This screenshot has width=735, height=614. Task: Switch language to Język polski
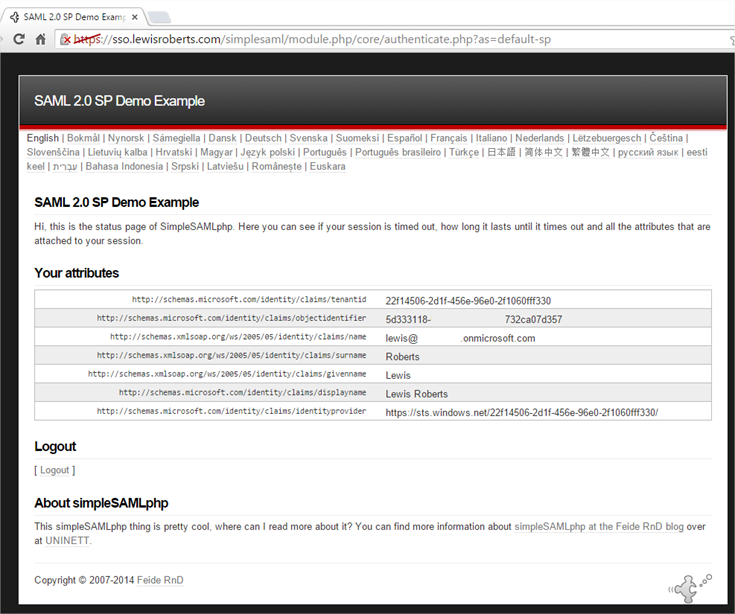pyautogui.click(x=268, y=152)
